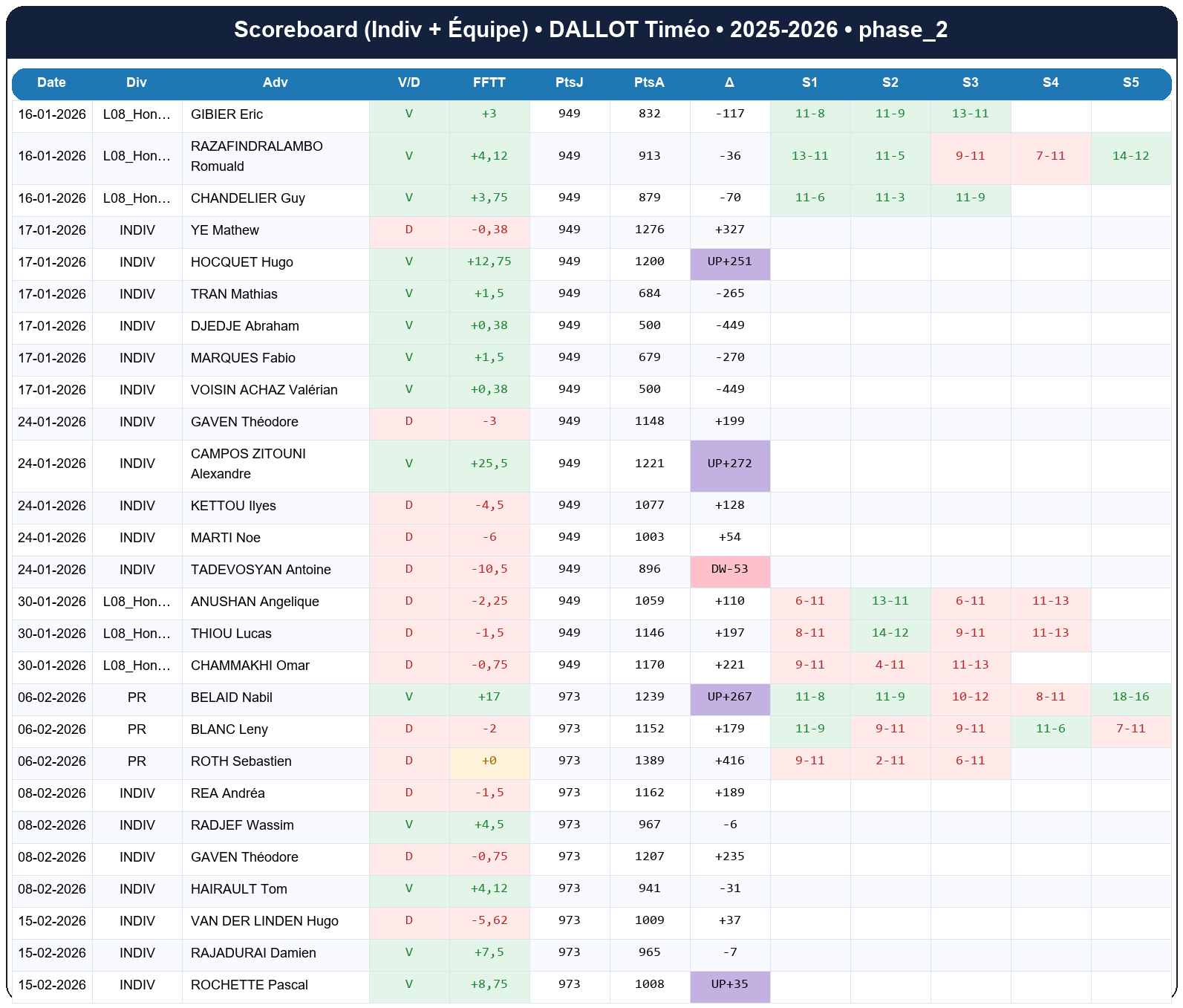Click the pink DW-53 delta cell
This screenshot has width=1183, height=1008.
729,570
